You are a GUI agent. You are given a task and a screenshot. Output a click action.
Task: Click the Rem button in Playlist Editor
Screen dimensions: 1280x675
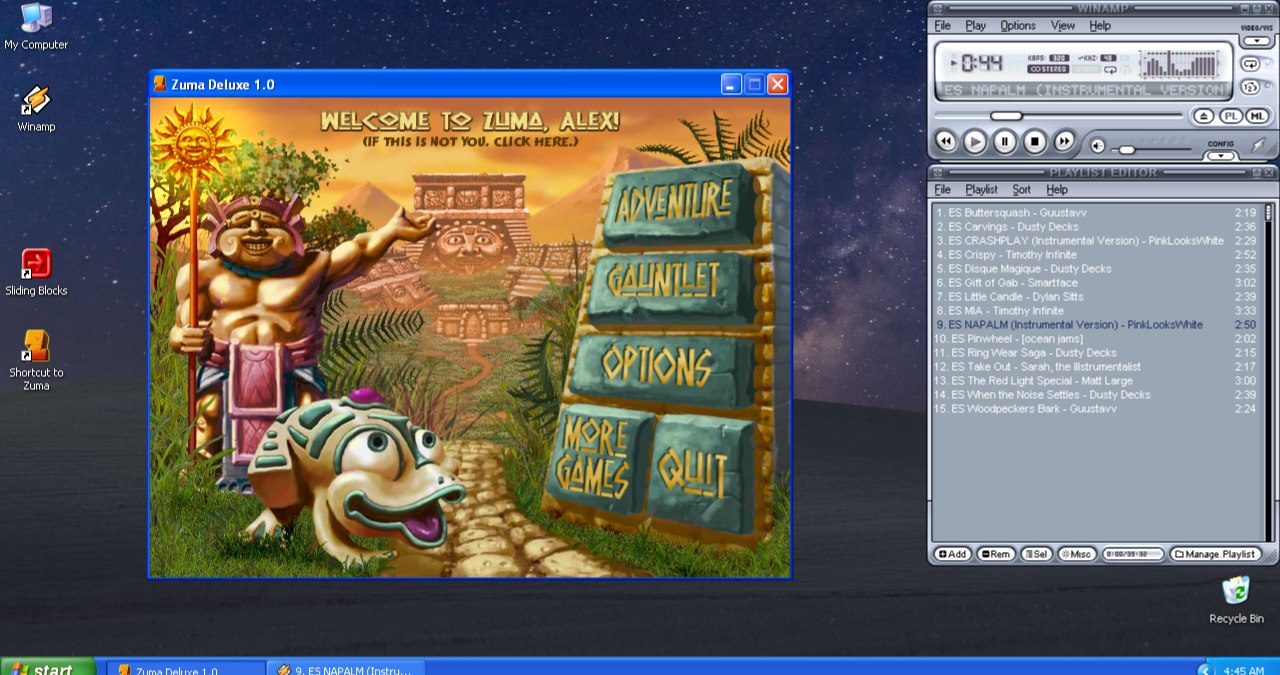[995, 554]
